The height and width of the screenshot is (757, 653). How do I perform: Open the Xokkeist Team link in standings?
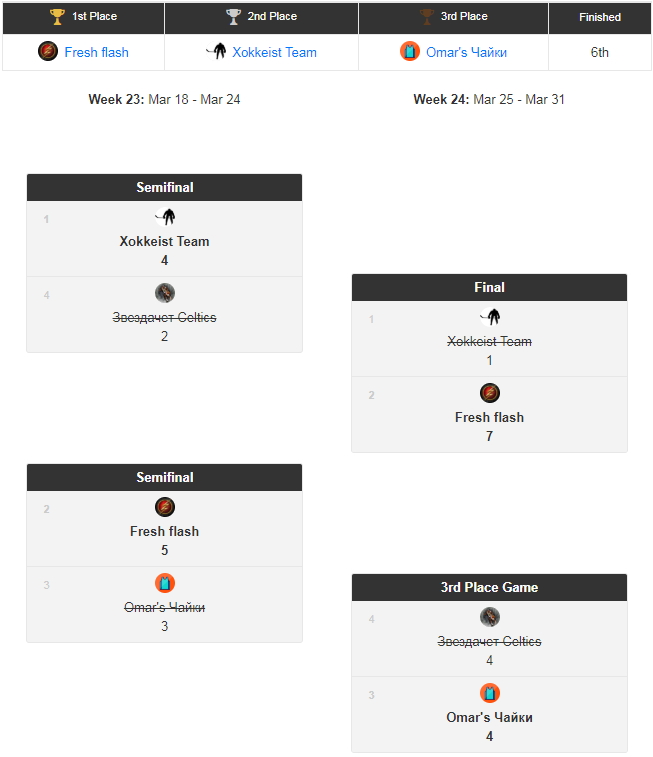pos(274,52)
